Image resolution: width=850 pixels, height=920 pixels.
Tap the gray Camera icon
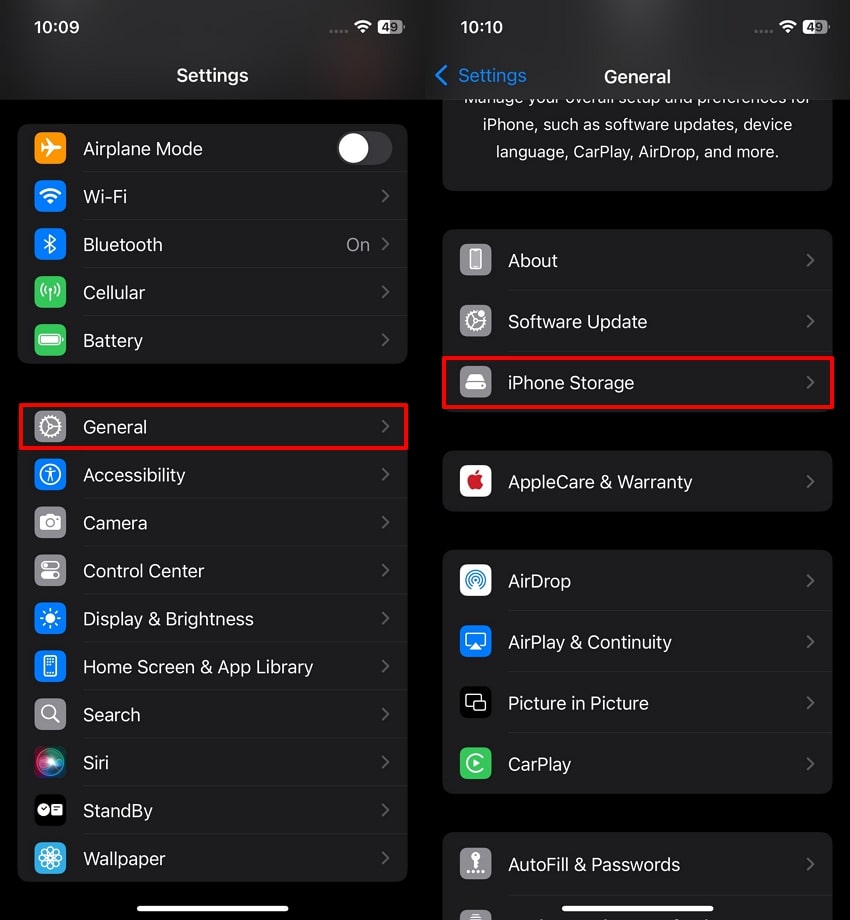pos(50,522)
